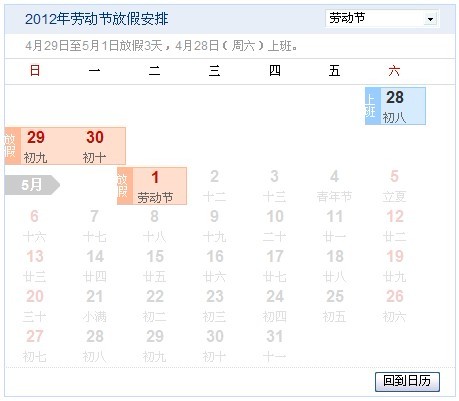Select May 16 date cell
The width and height of the screenshot is (459, 401).
[x=215, y=266]
